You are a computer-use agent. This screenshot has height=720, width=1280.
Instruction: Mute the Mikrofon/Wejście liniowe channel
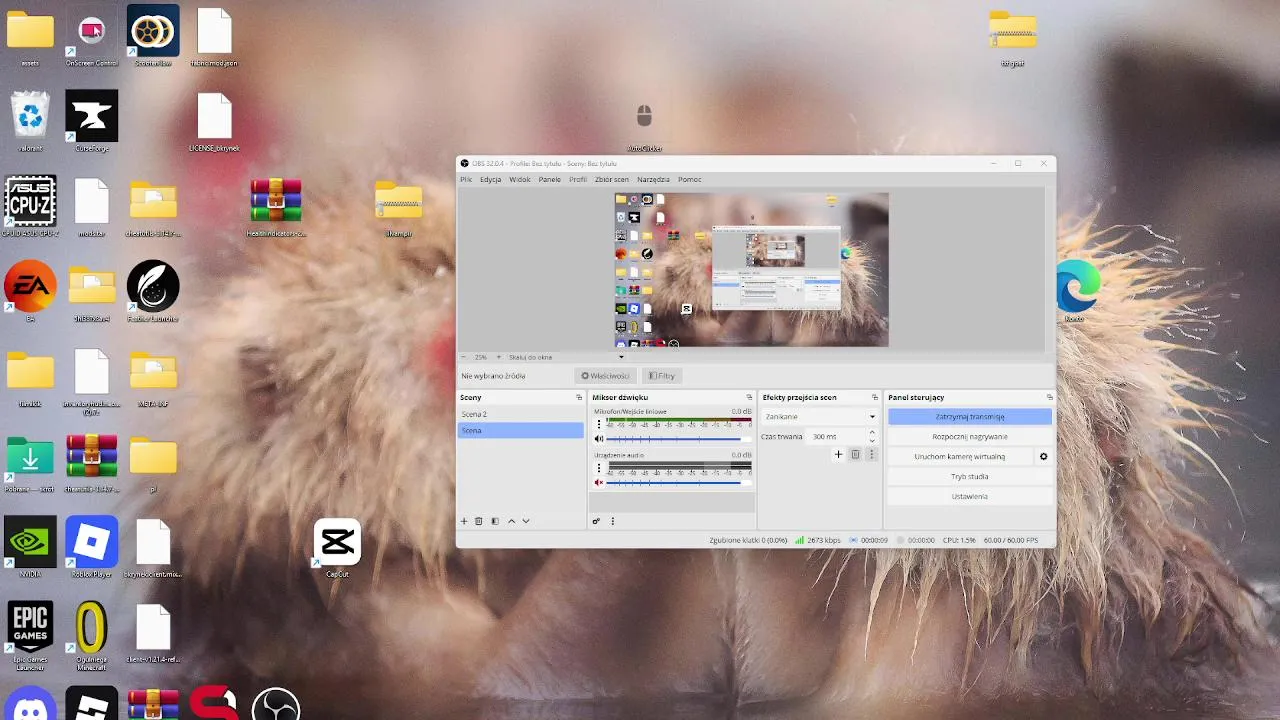[599, 439]
